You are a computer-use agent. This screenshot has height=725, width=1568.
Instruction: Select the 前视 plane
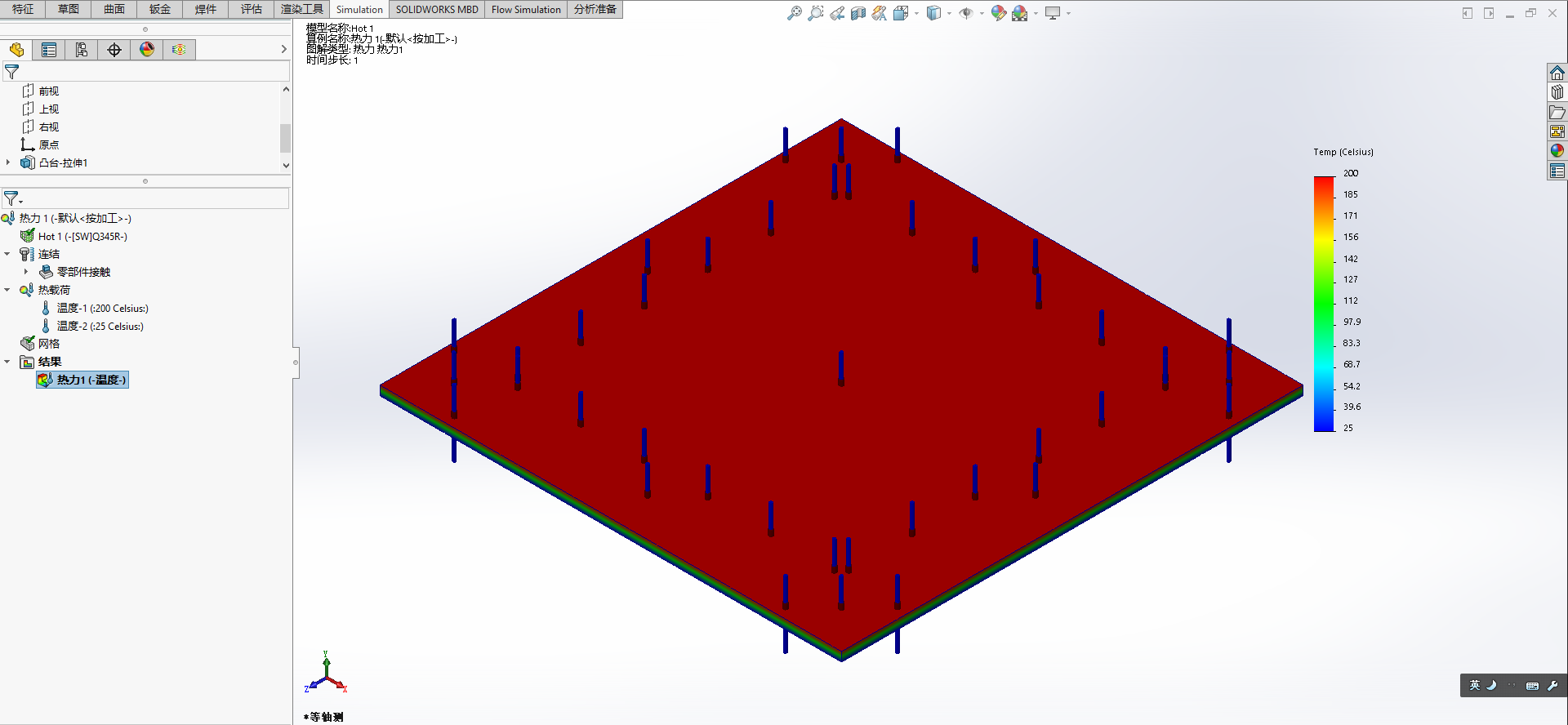tap(41, 91)
